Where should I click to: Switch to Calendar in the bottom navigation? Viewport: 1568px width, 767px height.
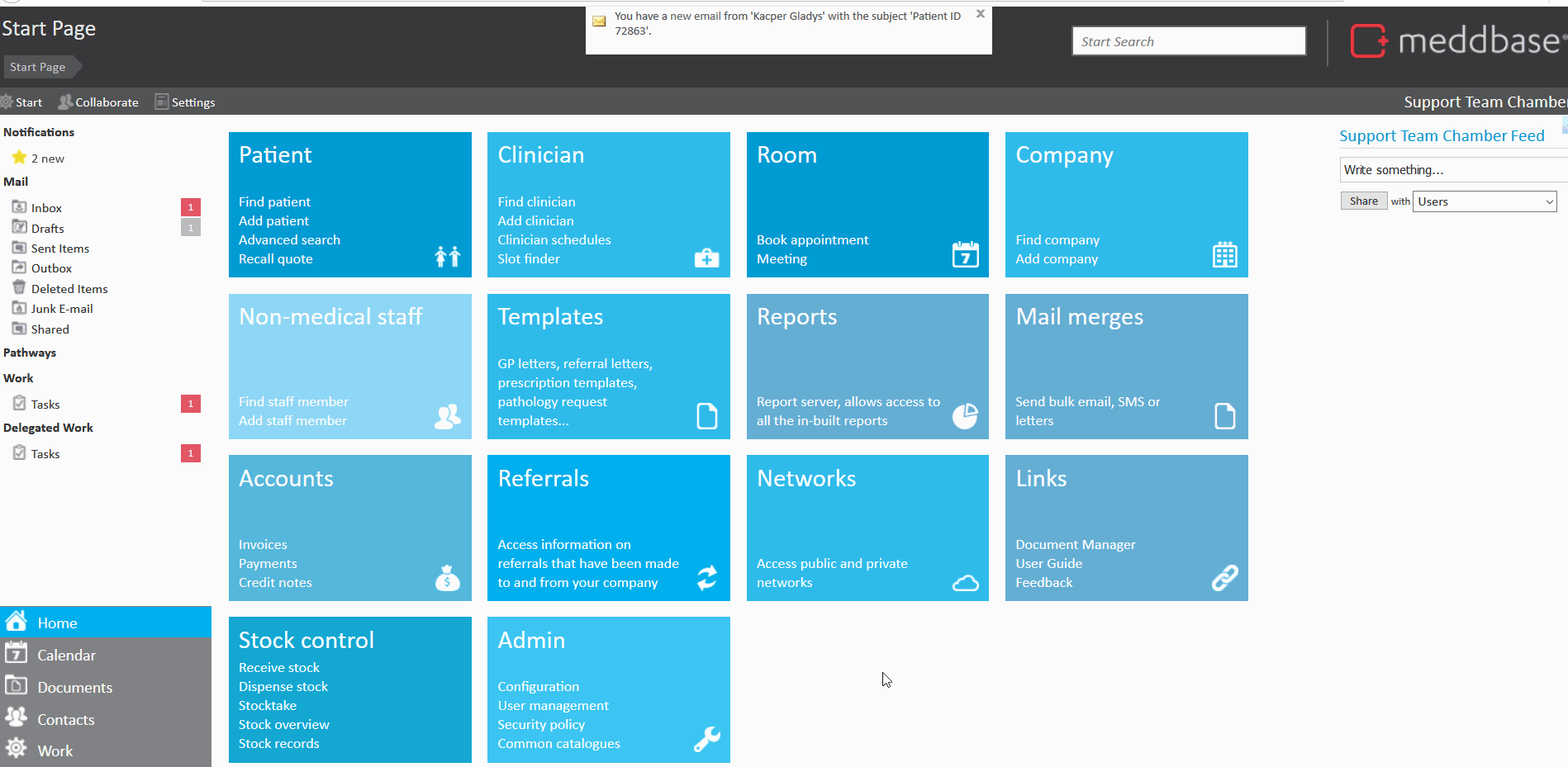pyautogui.click(x=66, y=656)
